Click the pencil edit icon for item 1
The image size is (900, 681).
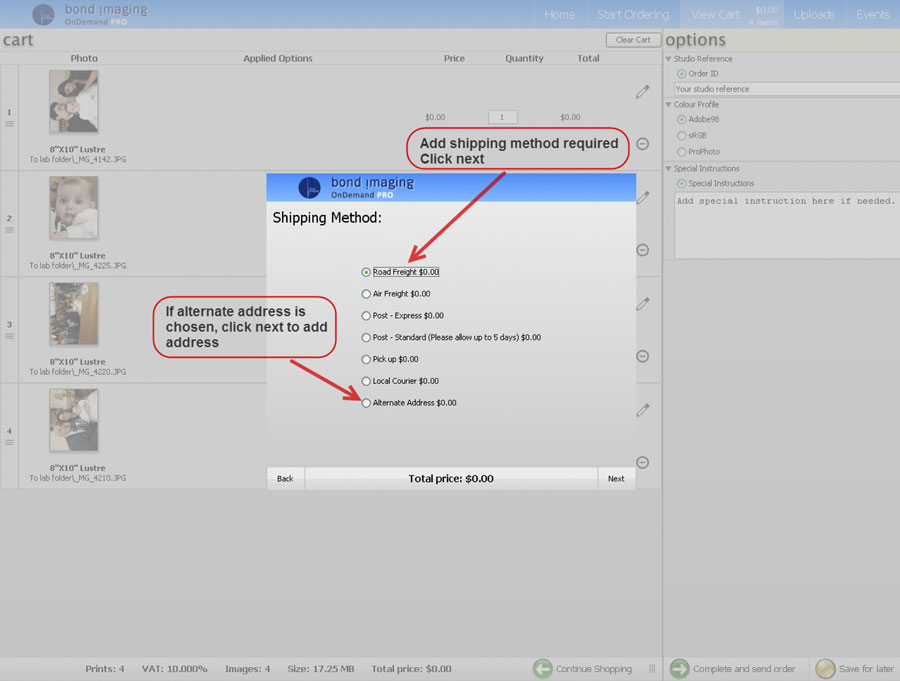(642, 92)
